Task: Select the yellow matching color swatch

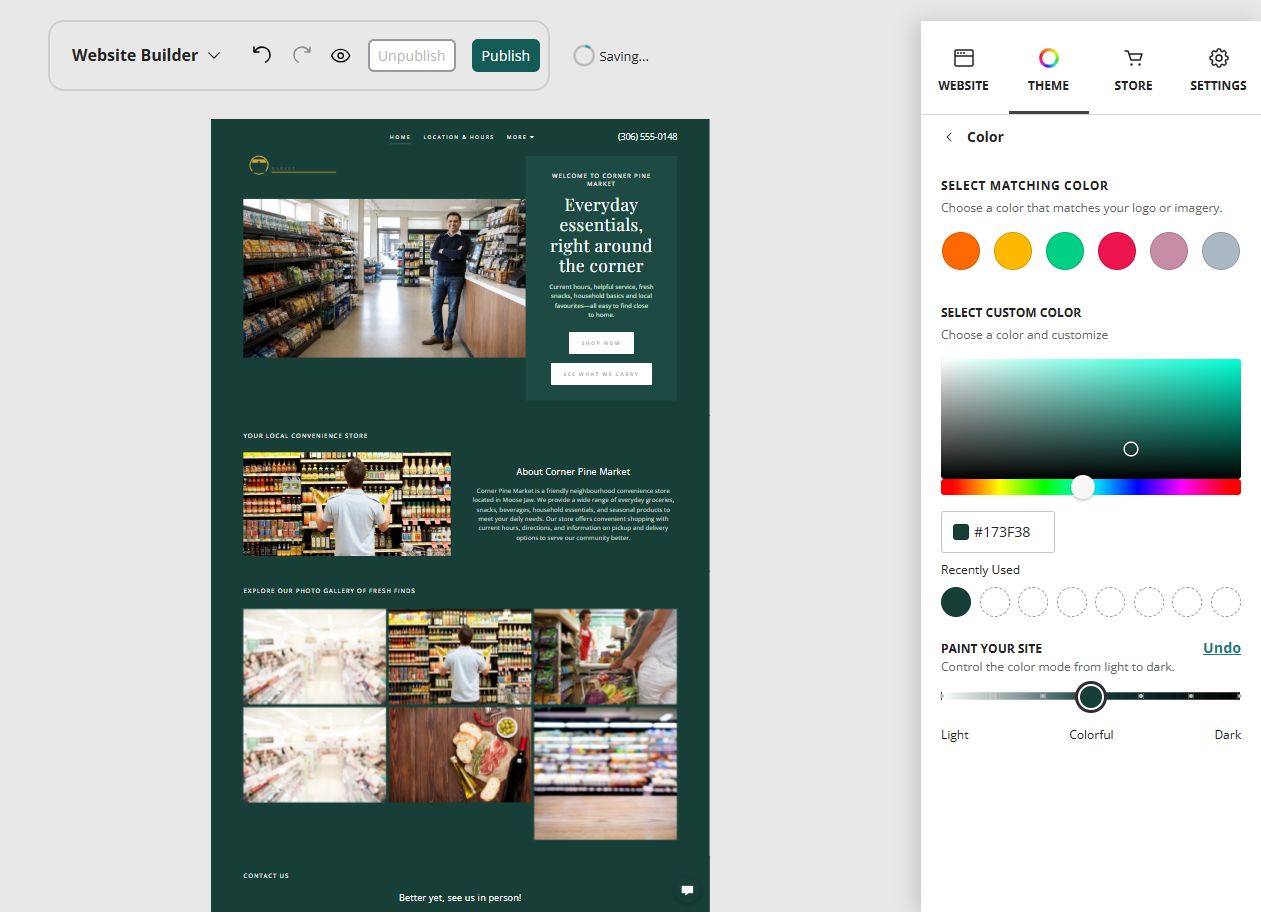Action: [x=1013, y=251]
